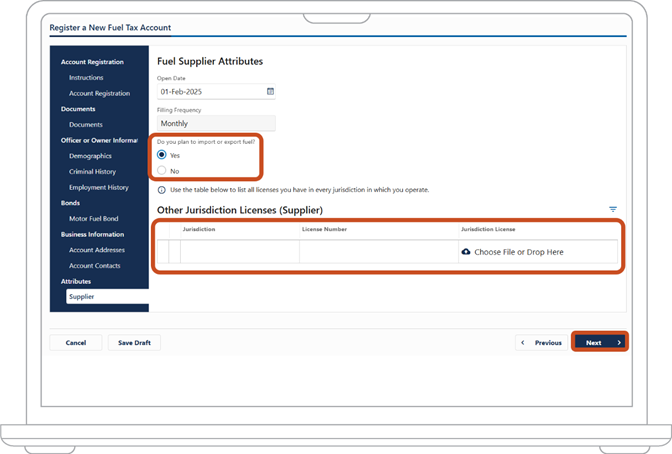Open Employment History in the sidebar
The image size is (672, 454).
99,187
